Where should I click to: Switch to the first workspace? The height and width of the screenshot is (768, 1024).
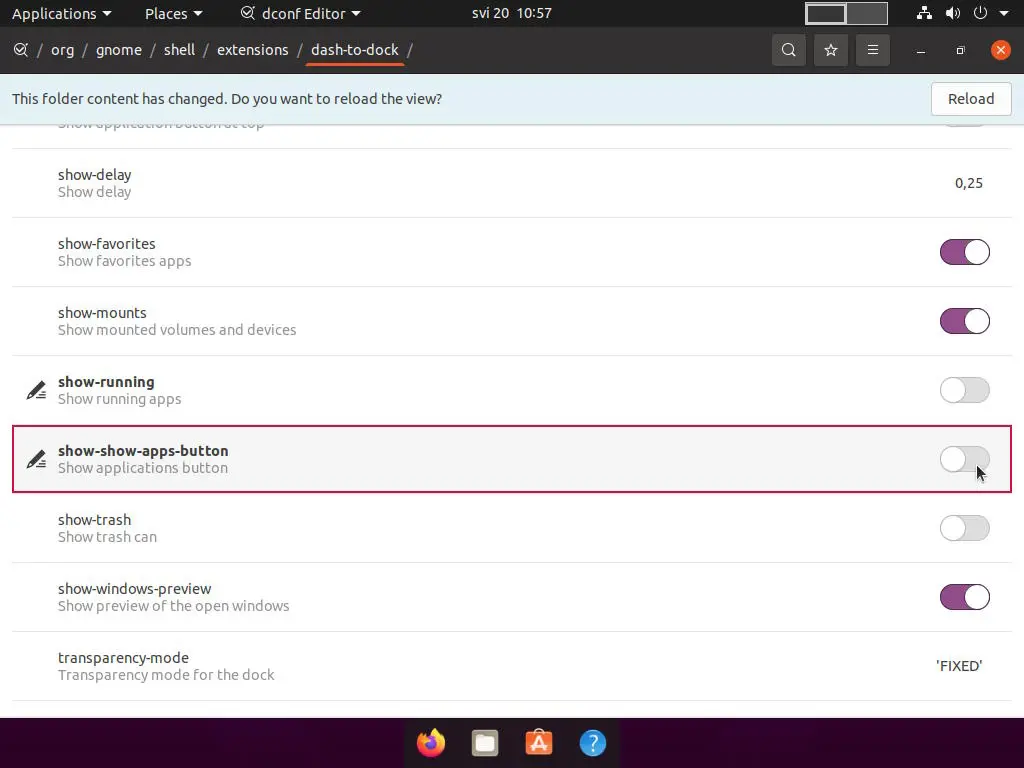[x=825, y=13]
